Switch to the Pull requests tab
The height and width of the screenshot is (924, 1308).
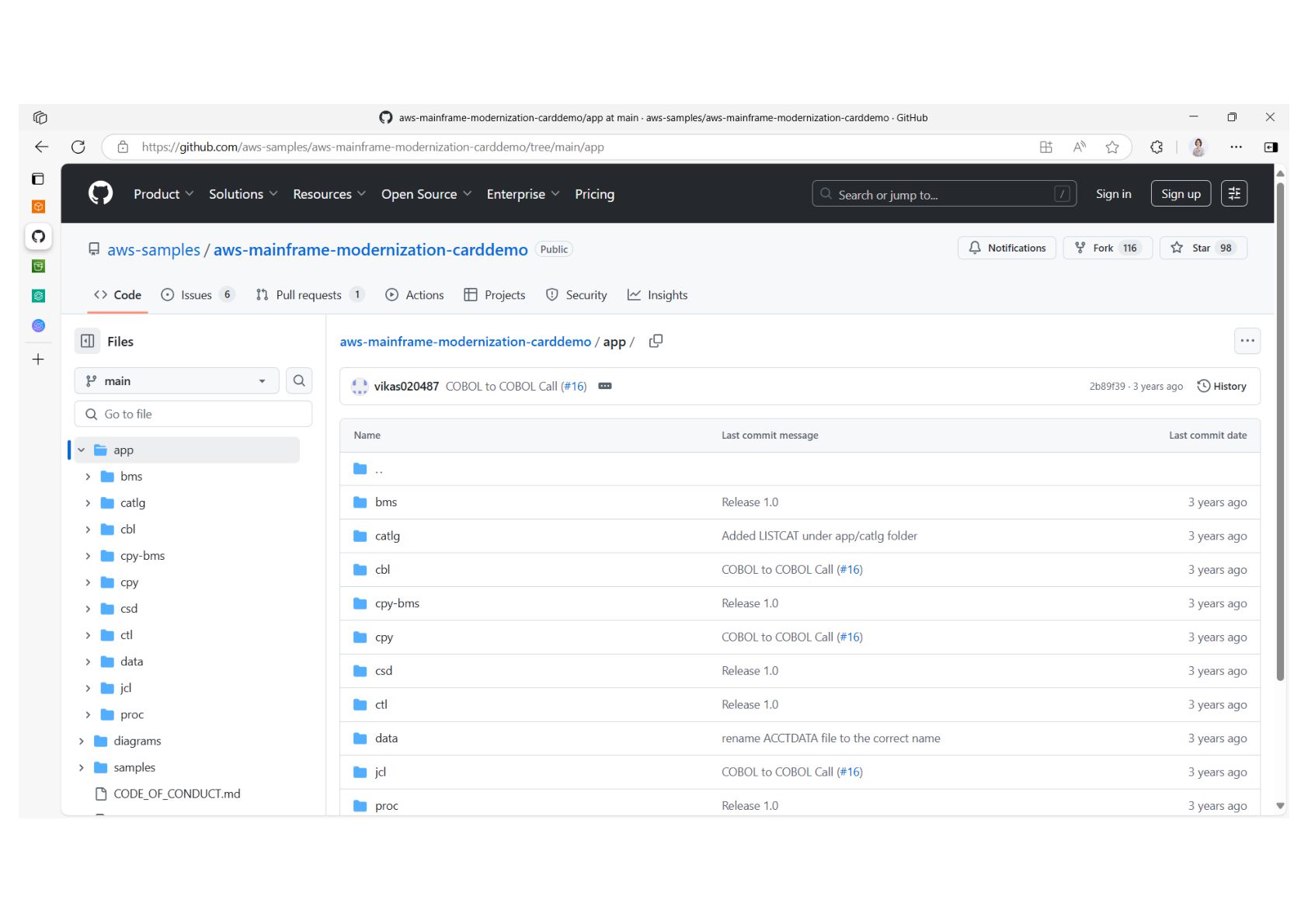pyautogui.click(x=308, y=295)
